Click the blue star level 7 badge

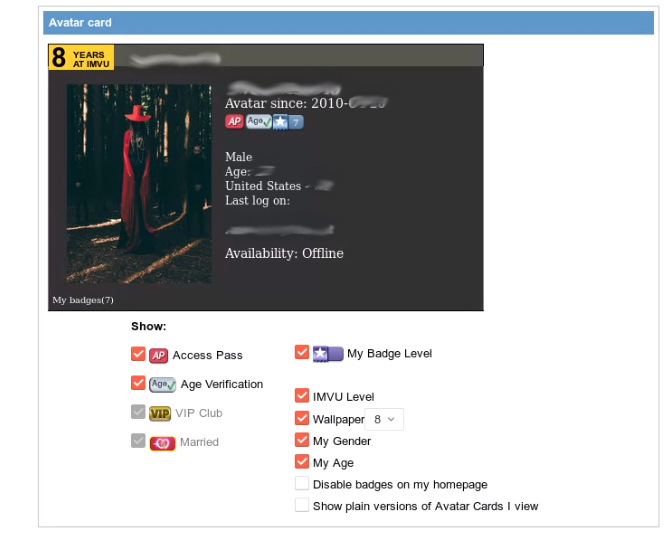tap(288, 122)
